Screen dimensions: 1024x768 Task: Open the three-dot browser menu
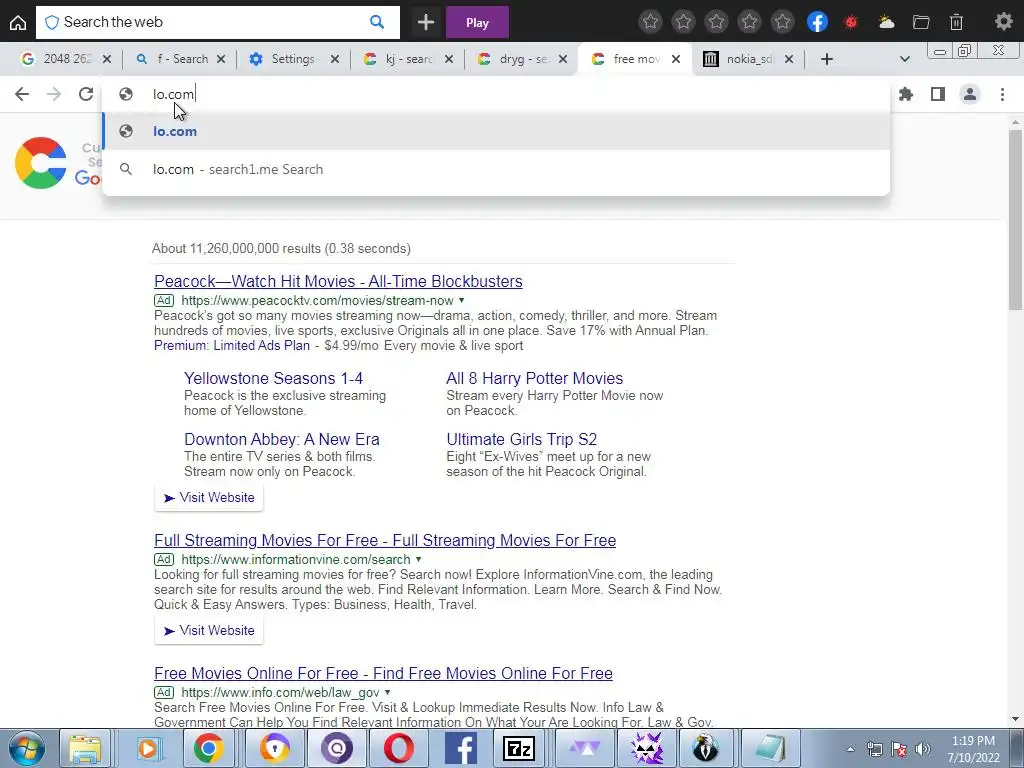pyautogui.click(x=1002, y=94)
